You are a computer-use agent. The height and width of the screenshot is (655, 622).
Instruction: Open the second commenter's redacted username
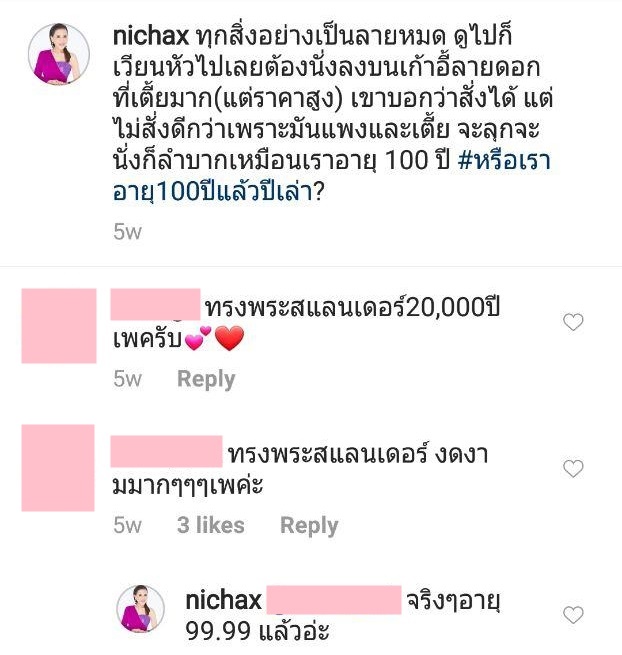[x=166, y=451]
